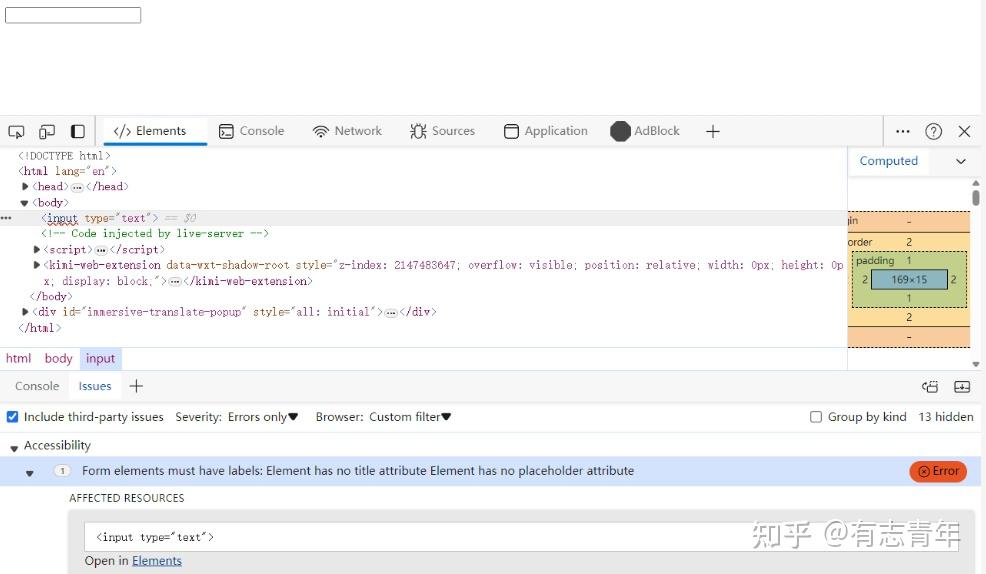This screenshot has width=986, height=574.
Task: Select the Computed styles tab
Action: [x=889, y=161]
